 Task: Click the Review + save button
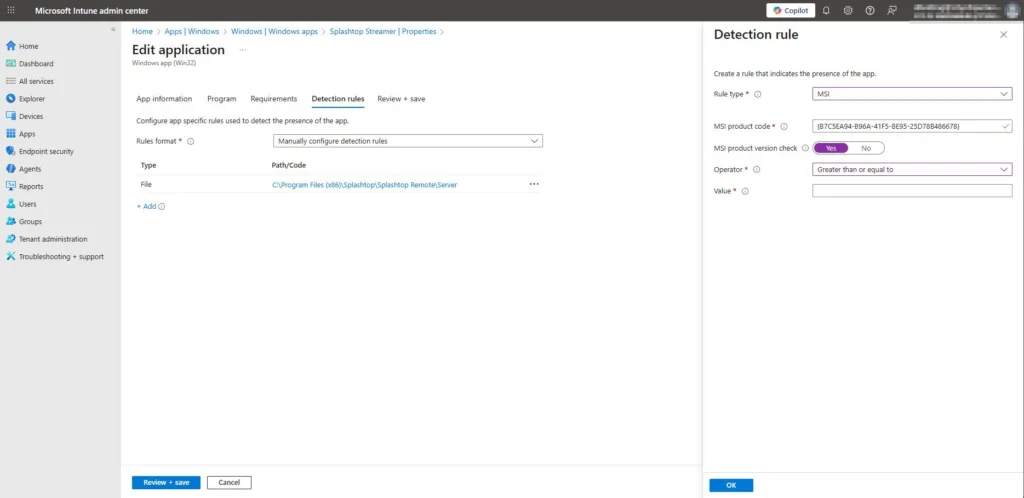(x=166, y=482)
